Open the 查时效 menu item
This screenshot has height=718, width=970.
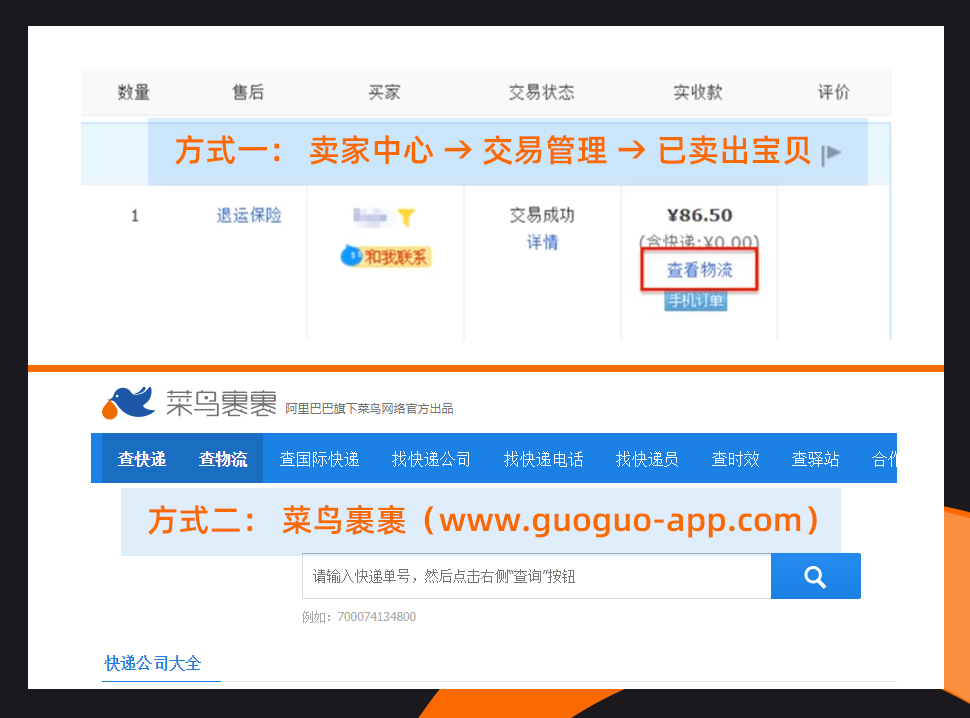click(x=735, y=459)
